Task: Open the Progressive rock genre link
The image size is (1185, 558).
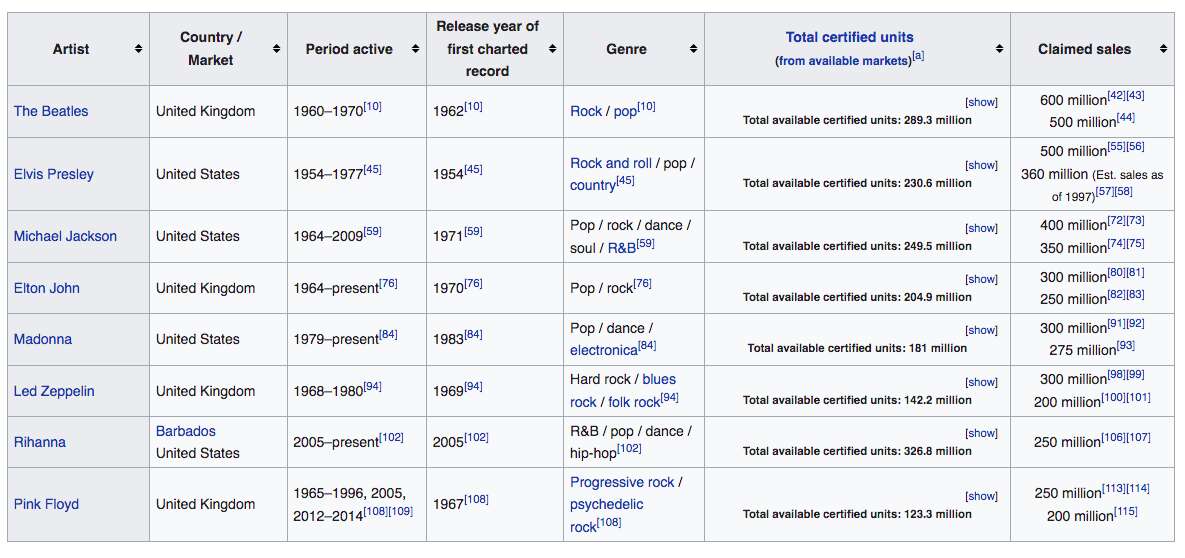Action: click(x=622, y=482)
